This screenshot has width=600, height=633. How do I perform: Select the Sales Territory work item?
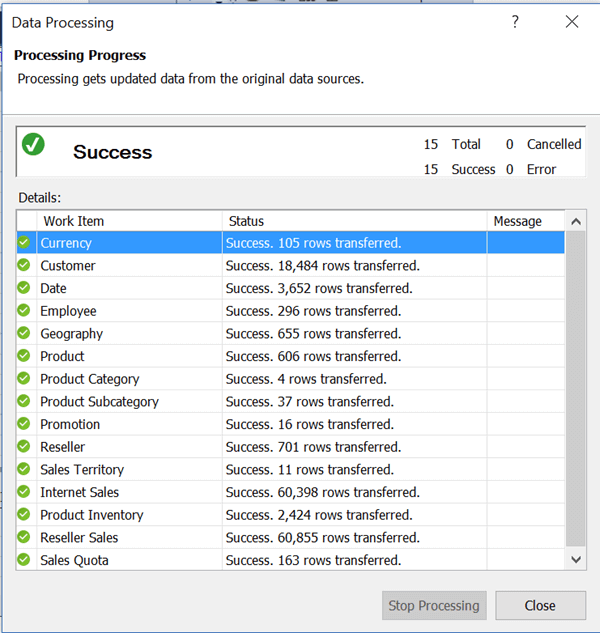(x=291, y=469)
